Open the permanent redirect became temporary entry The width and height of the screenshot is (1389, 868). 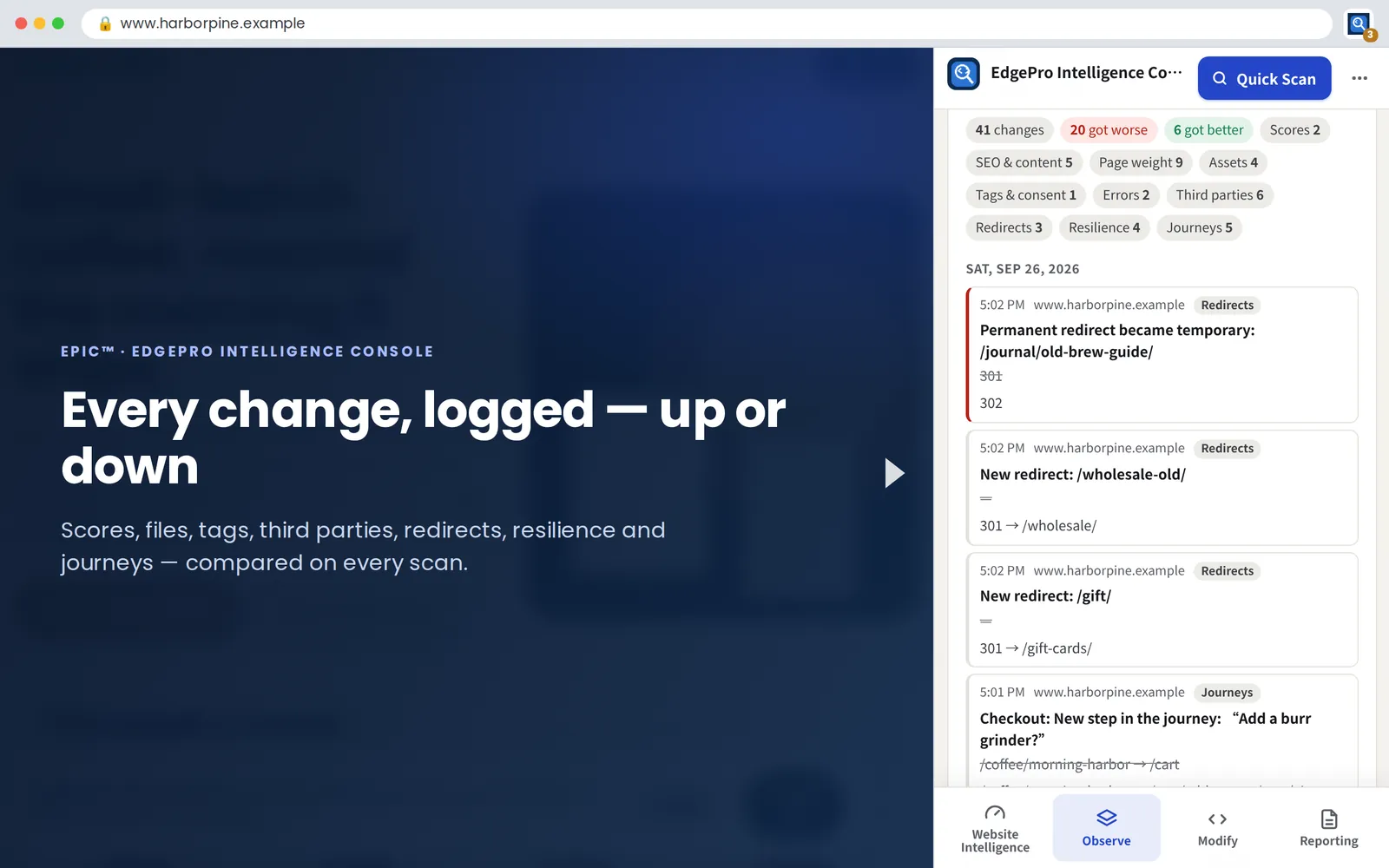(x=1162, y=355)
